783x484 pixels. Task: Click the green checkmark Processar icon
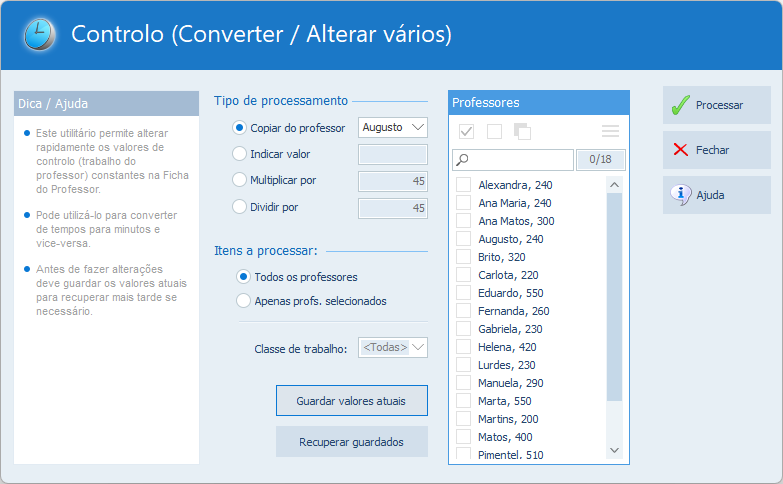[x=681, y=105]
